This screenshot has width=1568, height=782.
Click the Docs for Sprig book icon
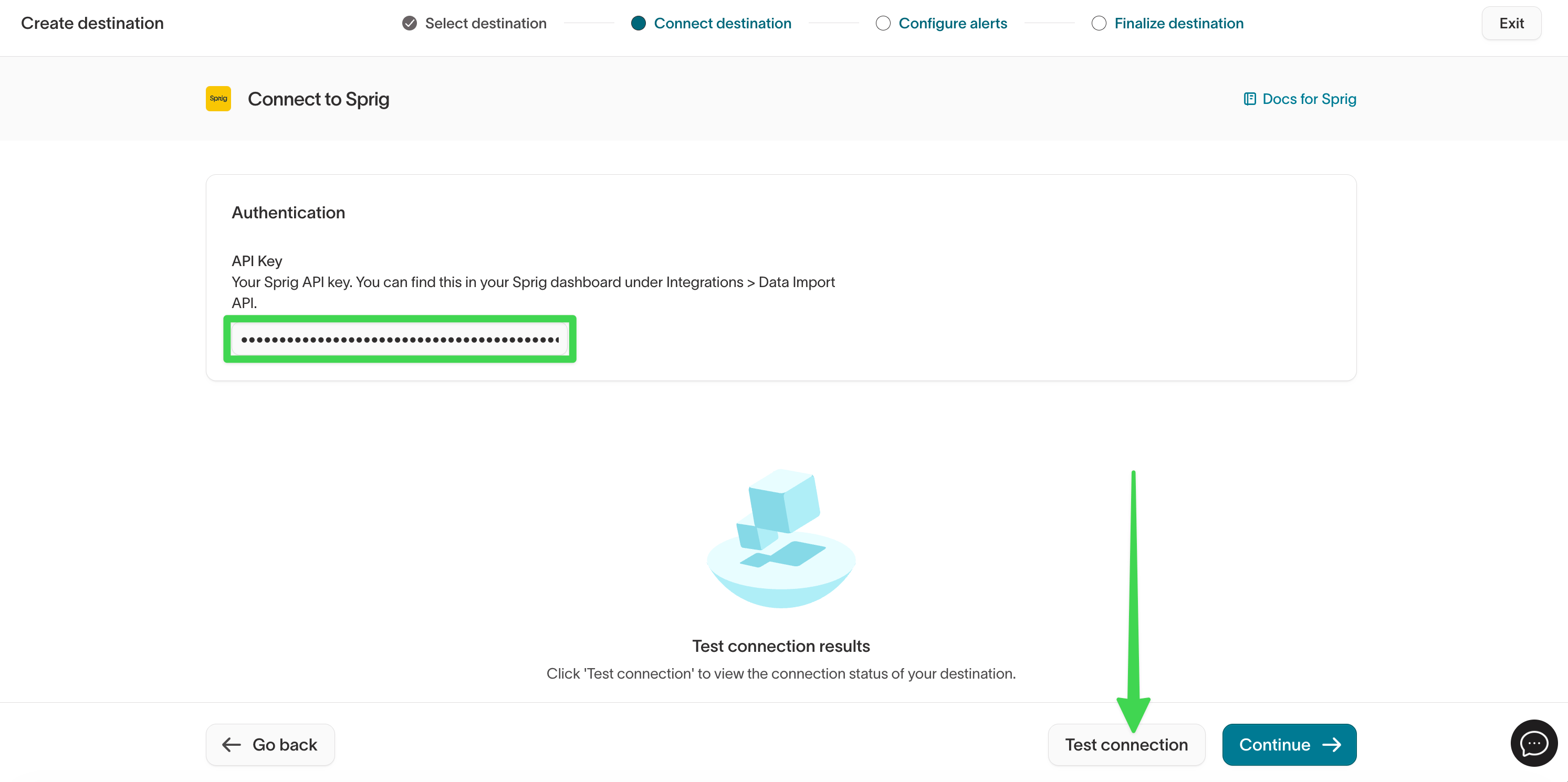[x=1249, y=99]
